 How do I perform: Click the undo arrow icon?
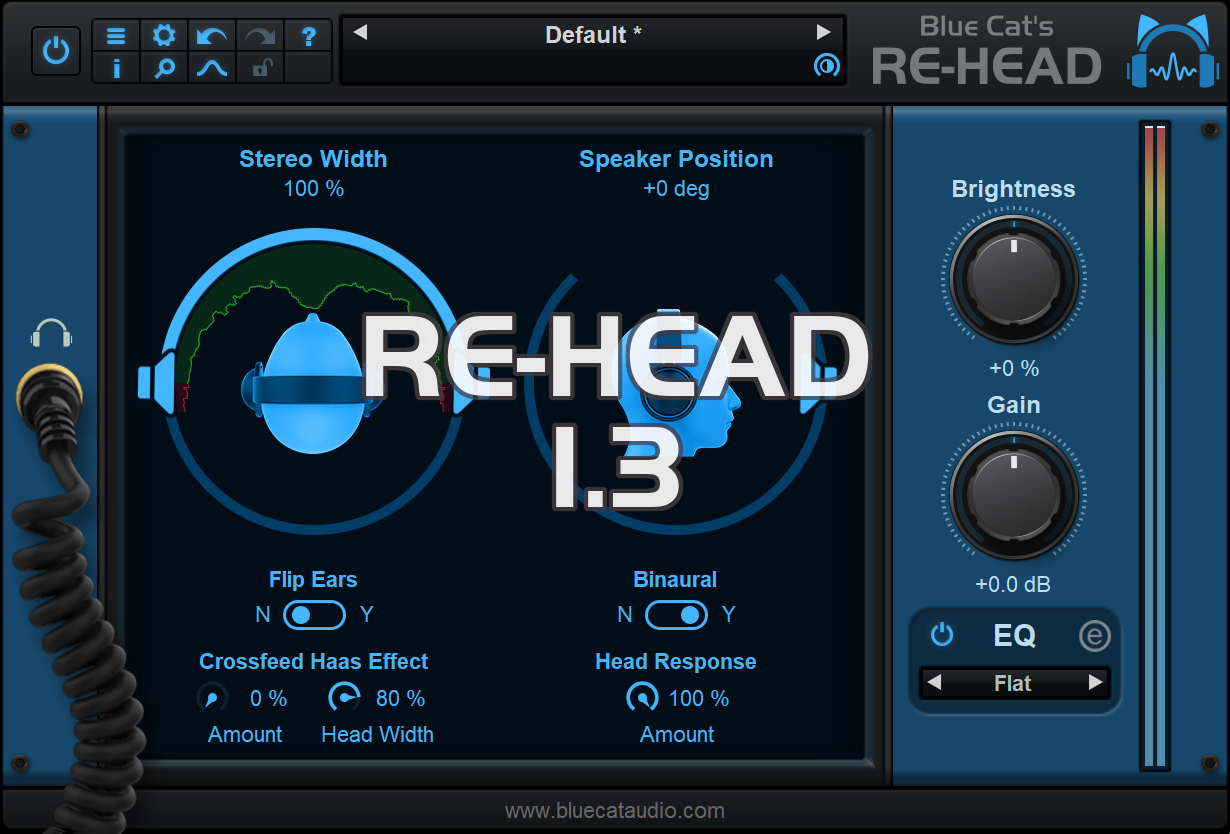pyautogui.click(x=212, y=36)
